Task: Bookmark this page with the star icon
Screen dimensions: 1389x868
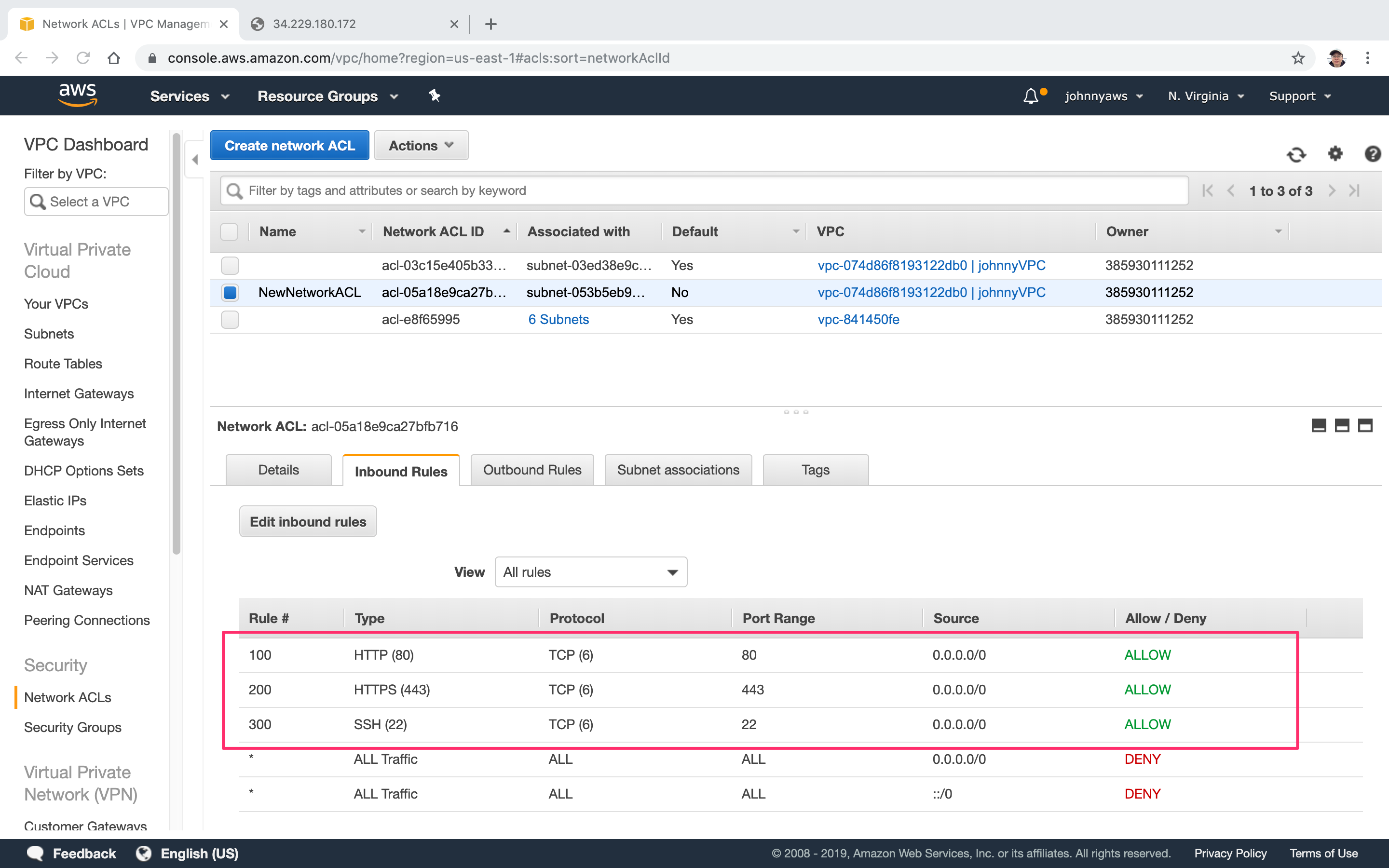Action: (1298, 58)
